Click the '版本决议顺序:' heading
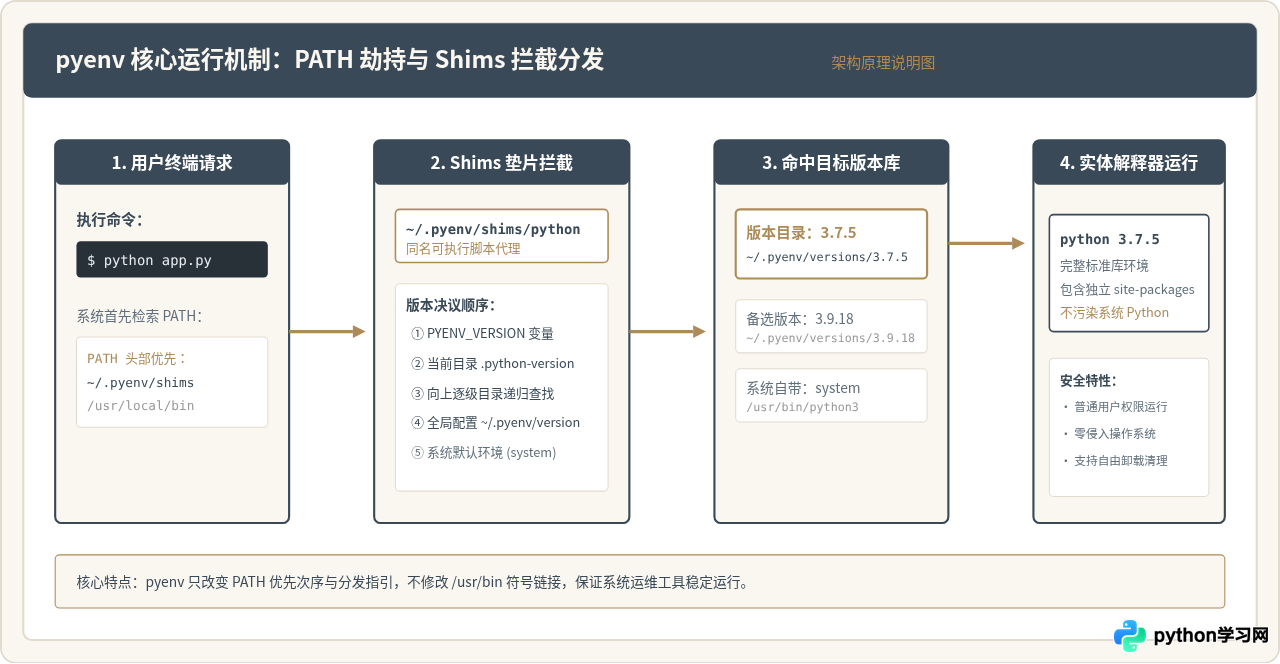The width and height of the screenshot is (1280, 664). [450, 305]
